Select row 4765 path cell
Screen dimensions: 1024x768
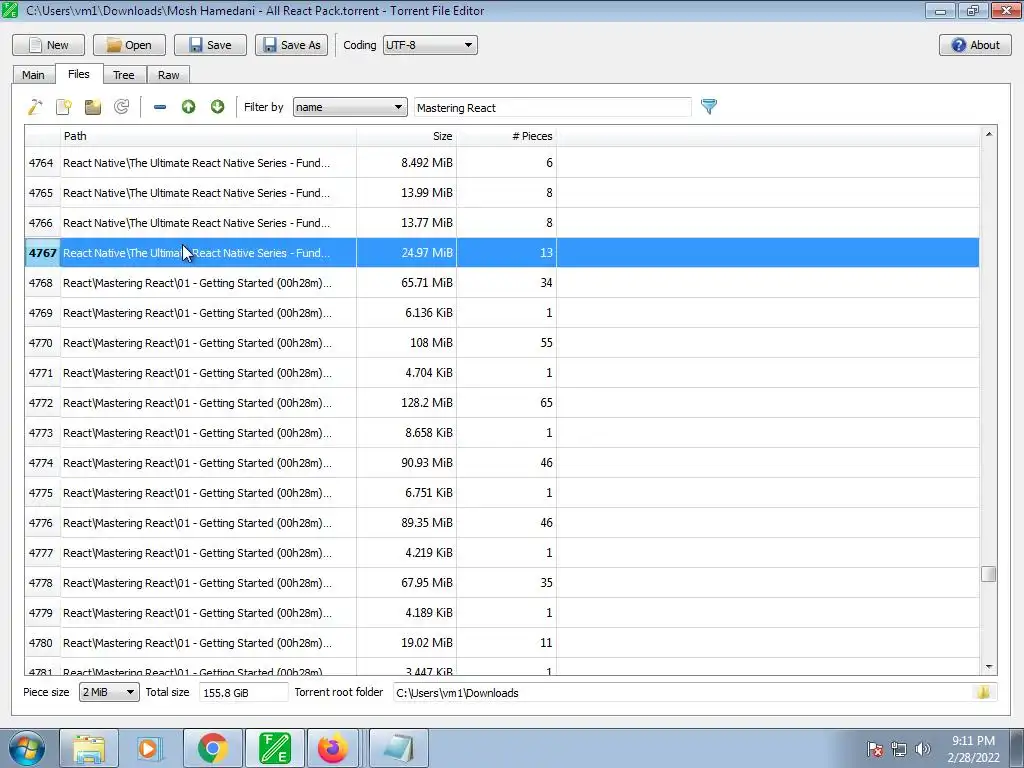(208, 193)
